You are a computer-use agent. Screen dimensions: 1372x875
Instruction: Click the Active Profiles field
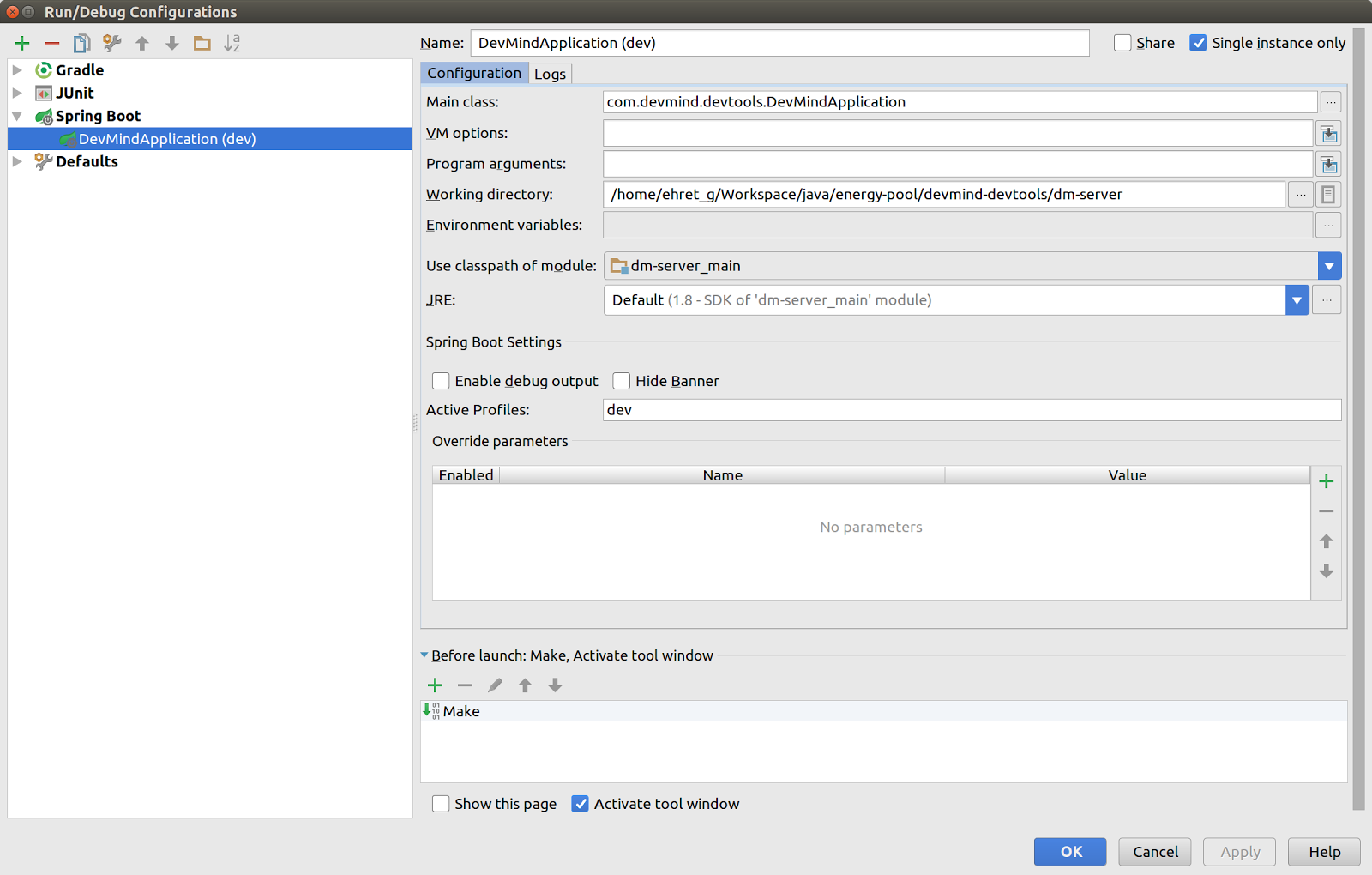(x=972, y=410)
